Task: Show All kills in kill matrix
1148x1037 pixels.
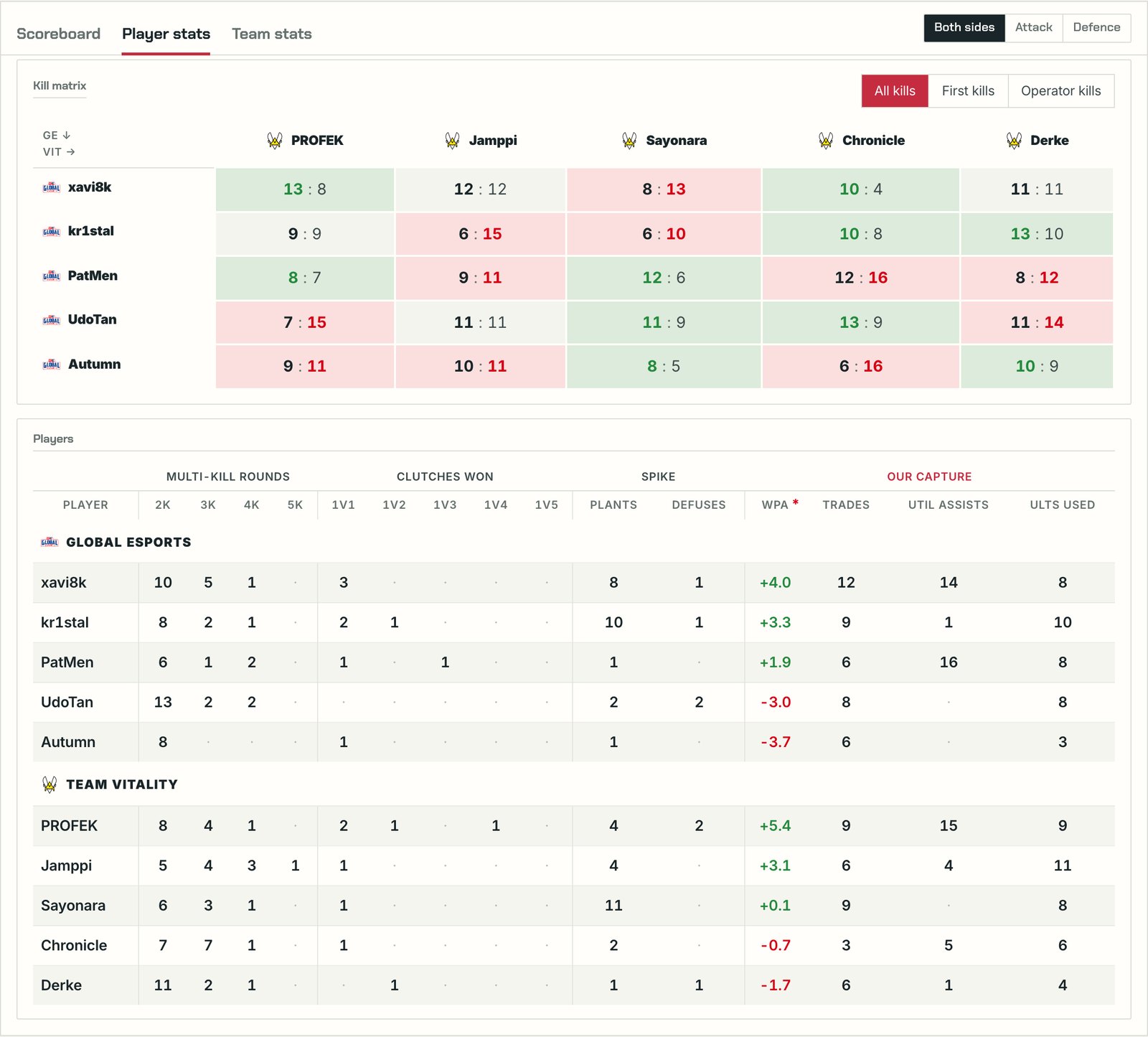Action: pyautogui.click(x=895, y=91)
